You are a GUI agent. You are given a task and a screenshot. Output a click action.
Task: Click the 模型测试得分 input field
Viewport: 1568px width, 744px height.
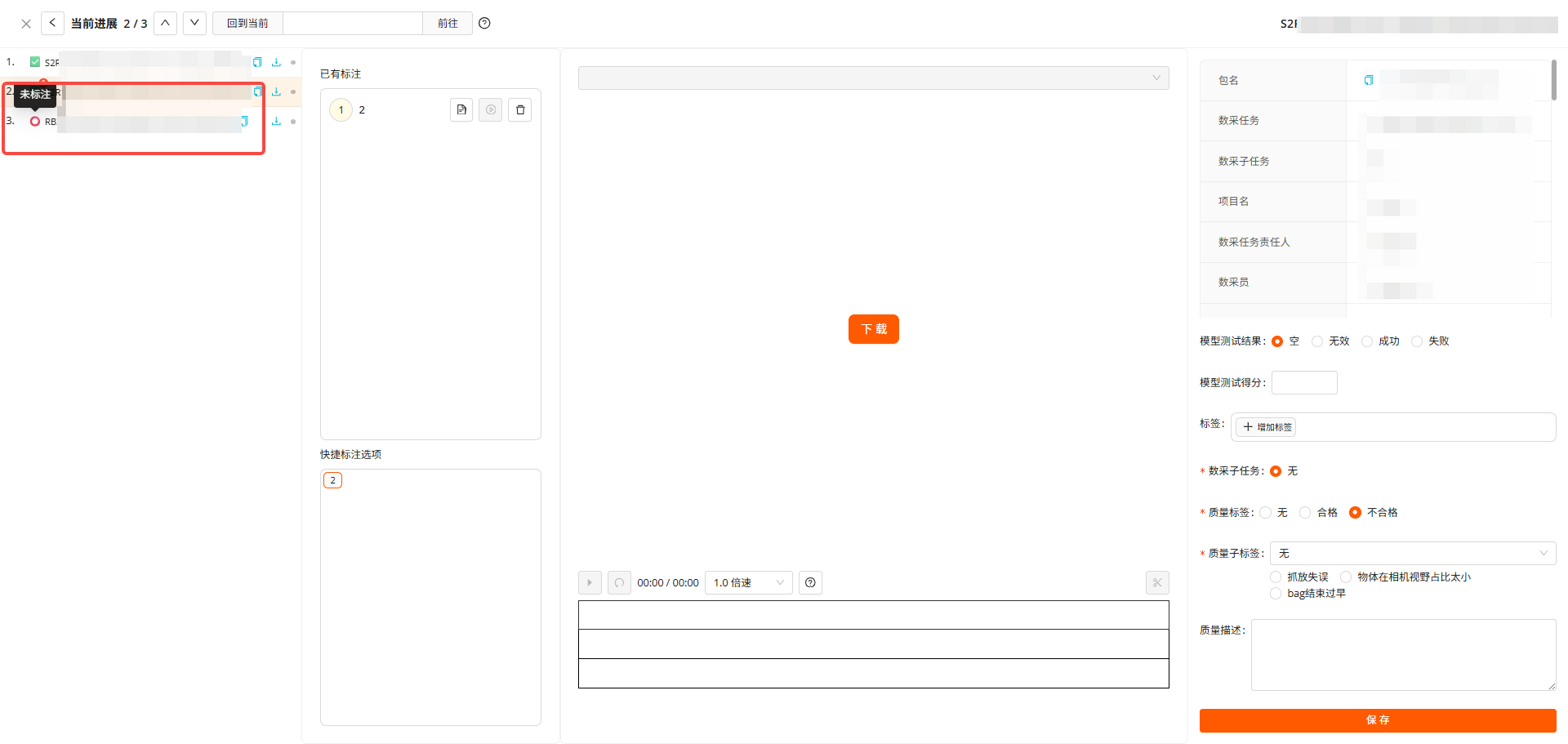1304,383
